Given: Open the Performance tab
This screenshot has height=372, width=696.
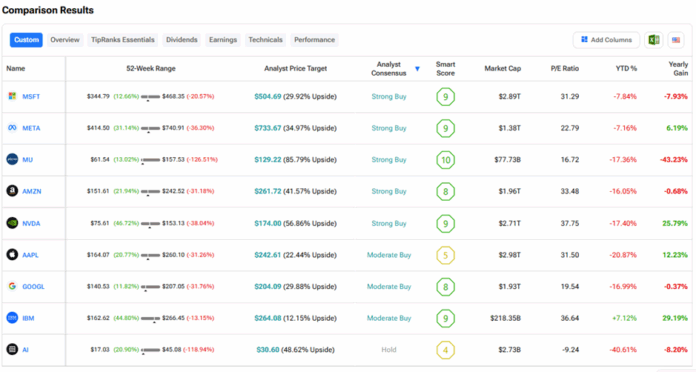Looking at the screenshot, I should click(x=314, y=40).
